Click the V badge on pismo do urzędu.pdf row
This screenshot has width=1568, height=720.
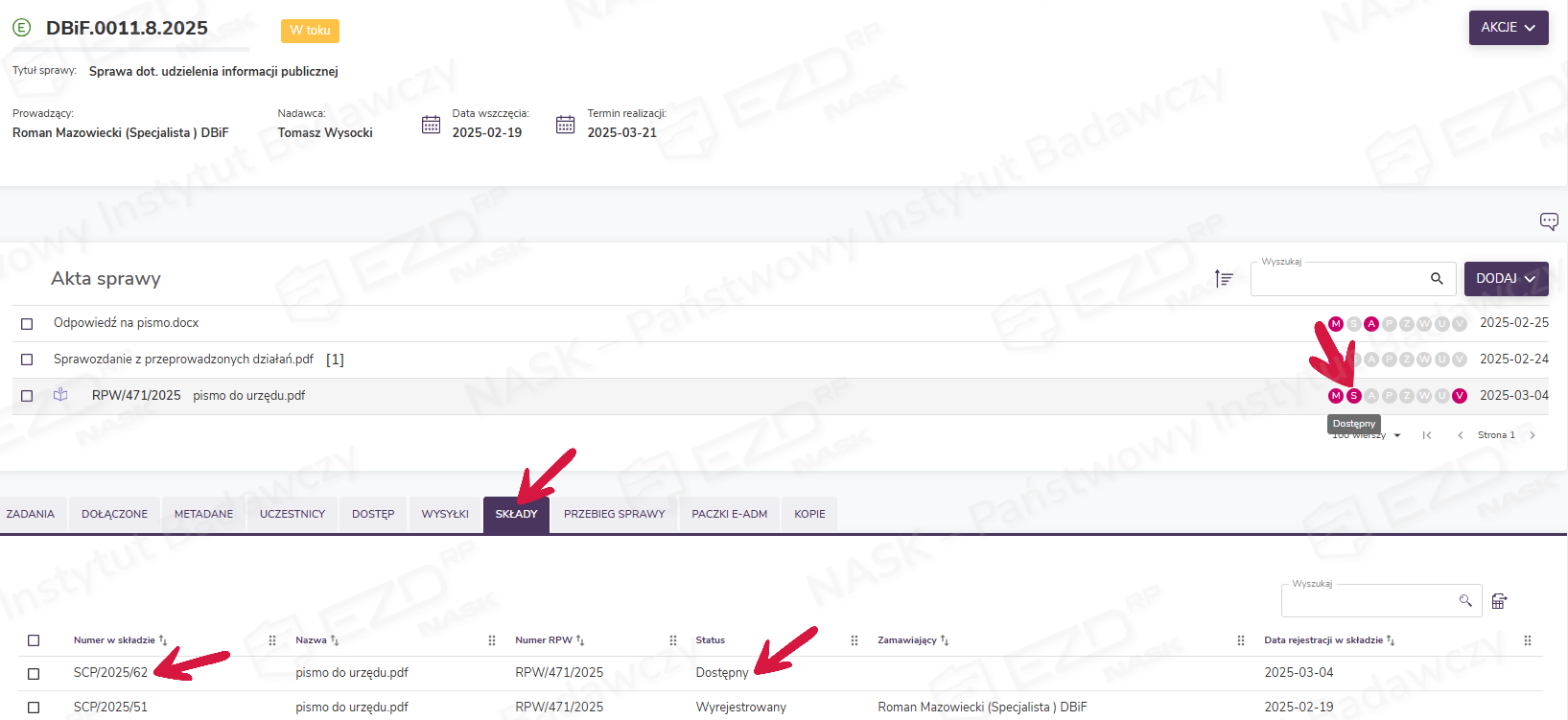pyautogui.click(x=1459, y=396)
